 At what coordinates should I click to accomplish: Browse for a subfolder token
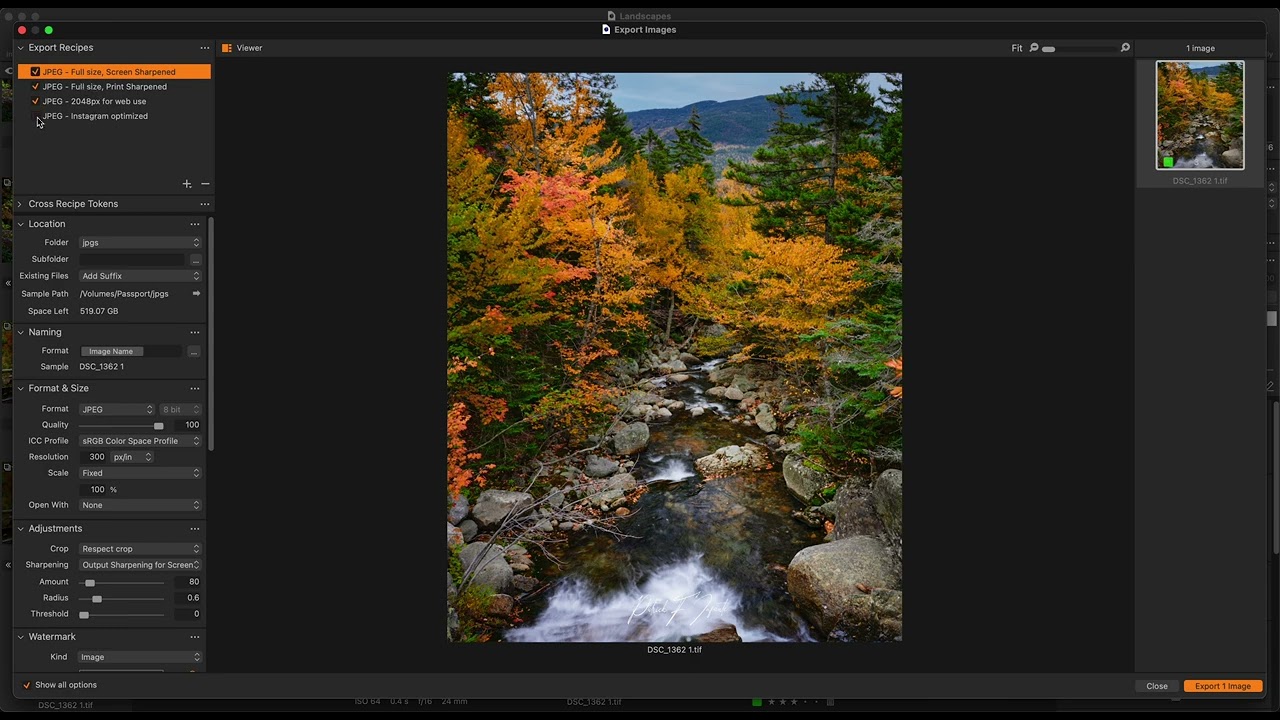tap(195, 259)
